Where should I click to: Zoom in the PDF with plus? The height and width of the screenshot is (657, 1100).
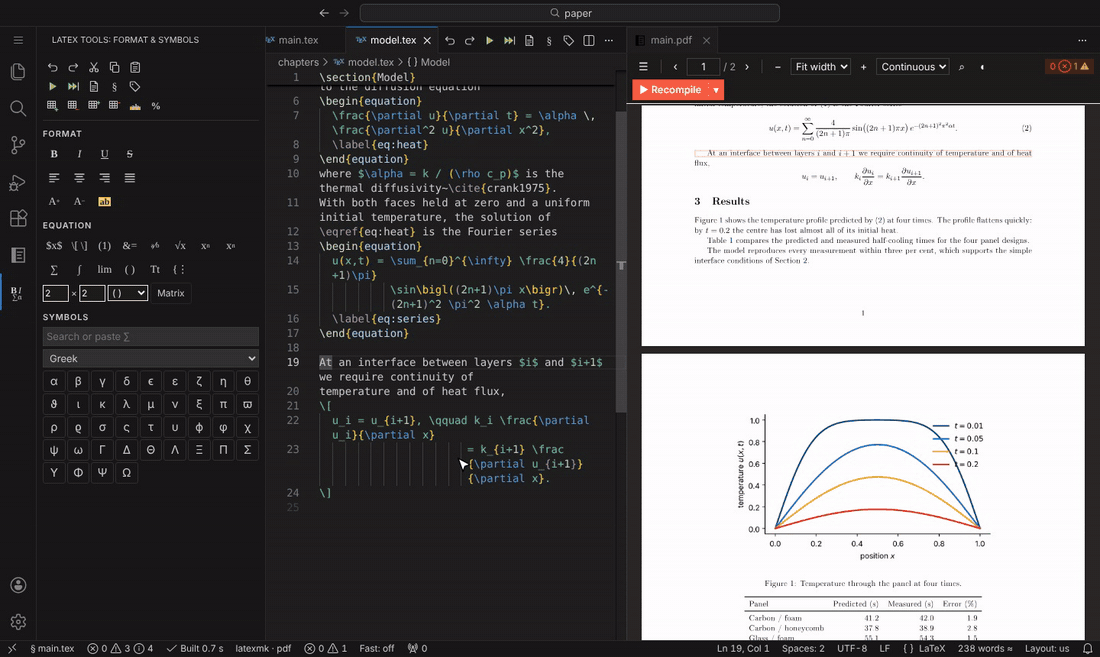pos(864,67)
